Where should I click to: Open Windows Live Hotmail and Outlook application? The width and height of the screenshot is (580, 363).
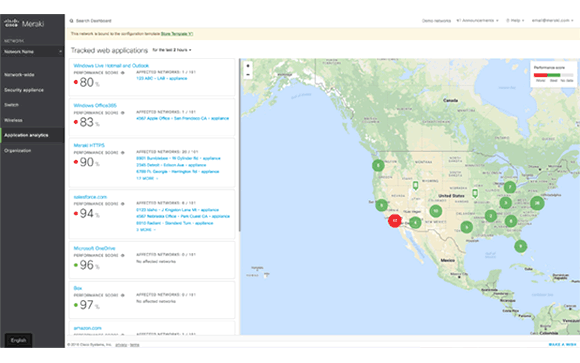coord(111,65)
